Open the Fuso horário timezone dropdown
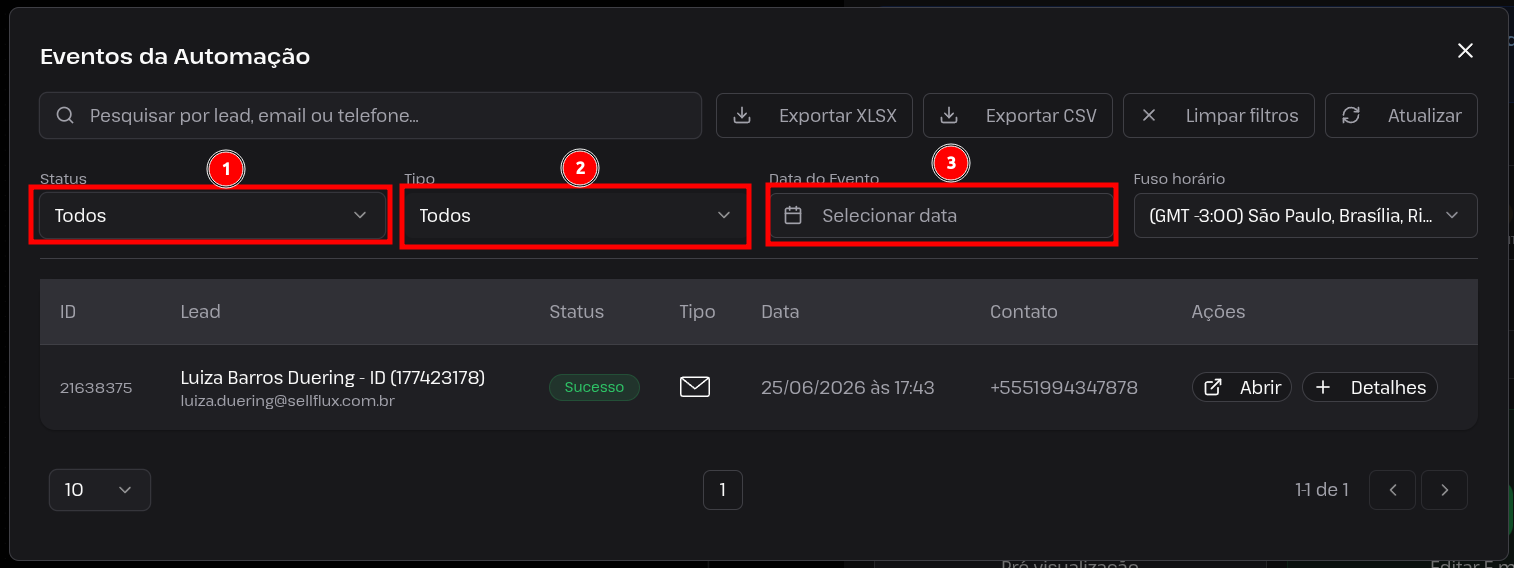1514x568 pixels. click(x=1305, y=215)
